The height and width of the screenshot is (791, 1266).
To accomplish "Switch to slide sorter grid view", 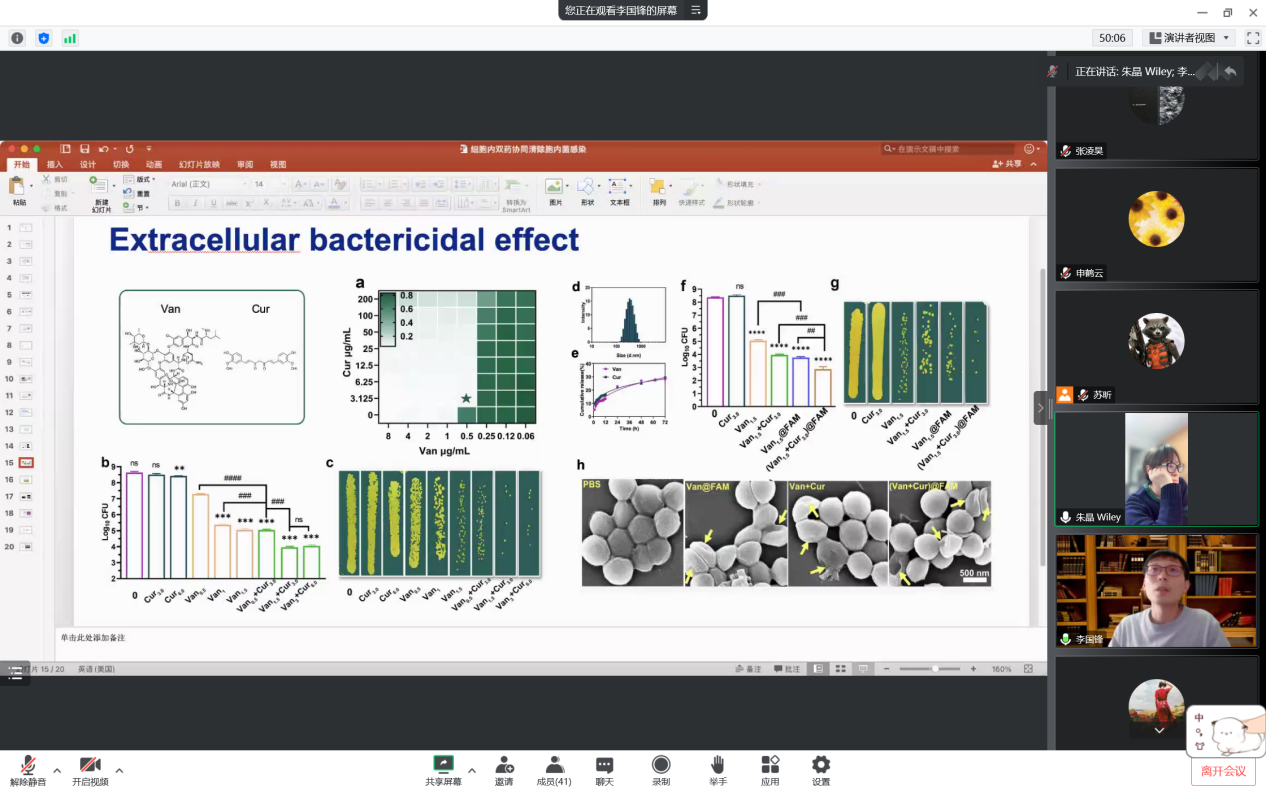I will click(x=841, y=668).
